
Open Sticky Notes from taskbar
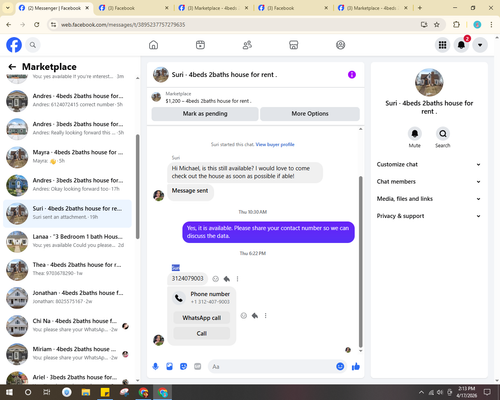pos(105,392)
